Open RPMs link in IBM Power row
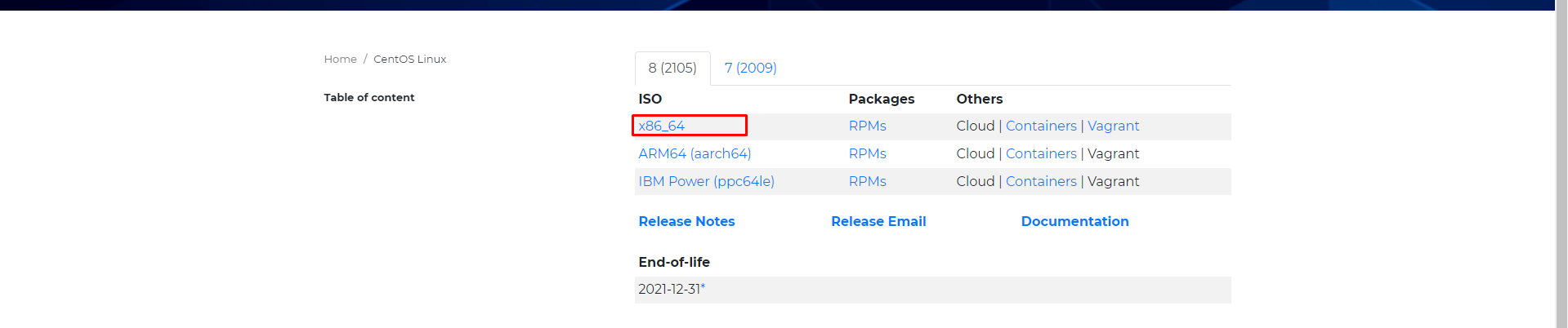Screen dimensions: 1568x328 (867, 181)
